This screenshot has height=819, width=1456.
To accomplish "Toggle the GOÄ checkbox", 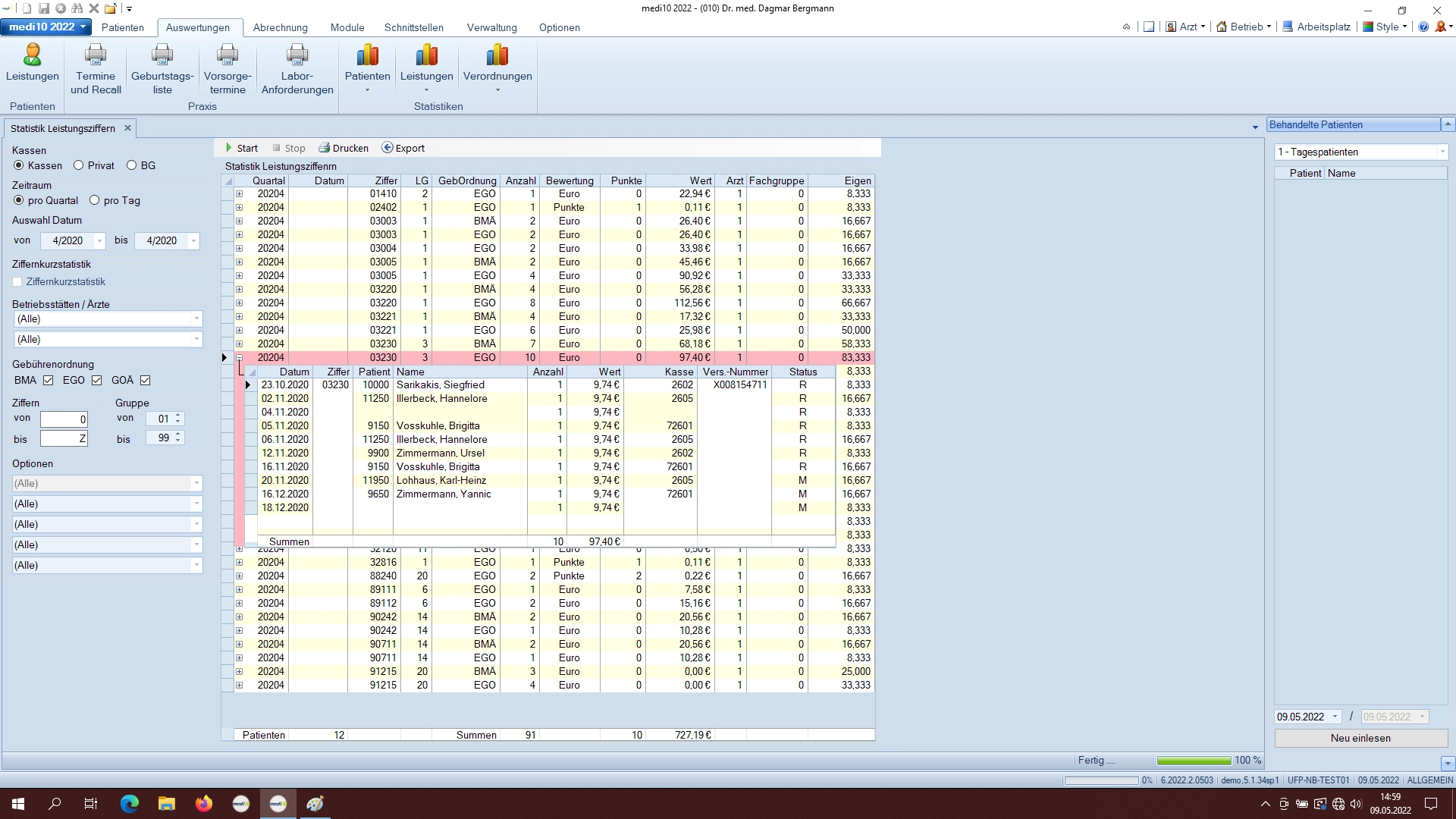I will 146,380.
